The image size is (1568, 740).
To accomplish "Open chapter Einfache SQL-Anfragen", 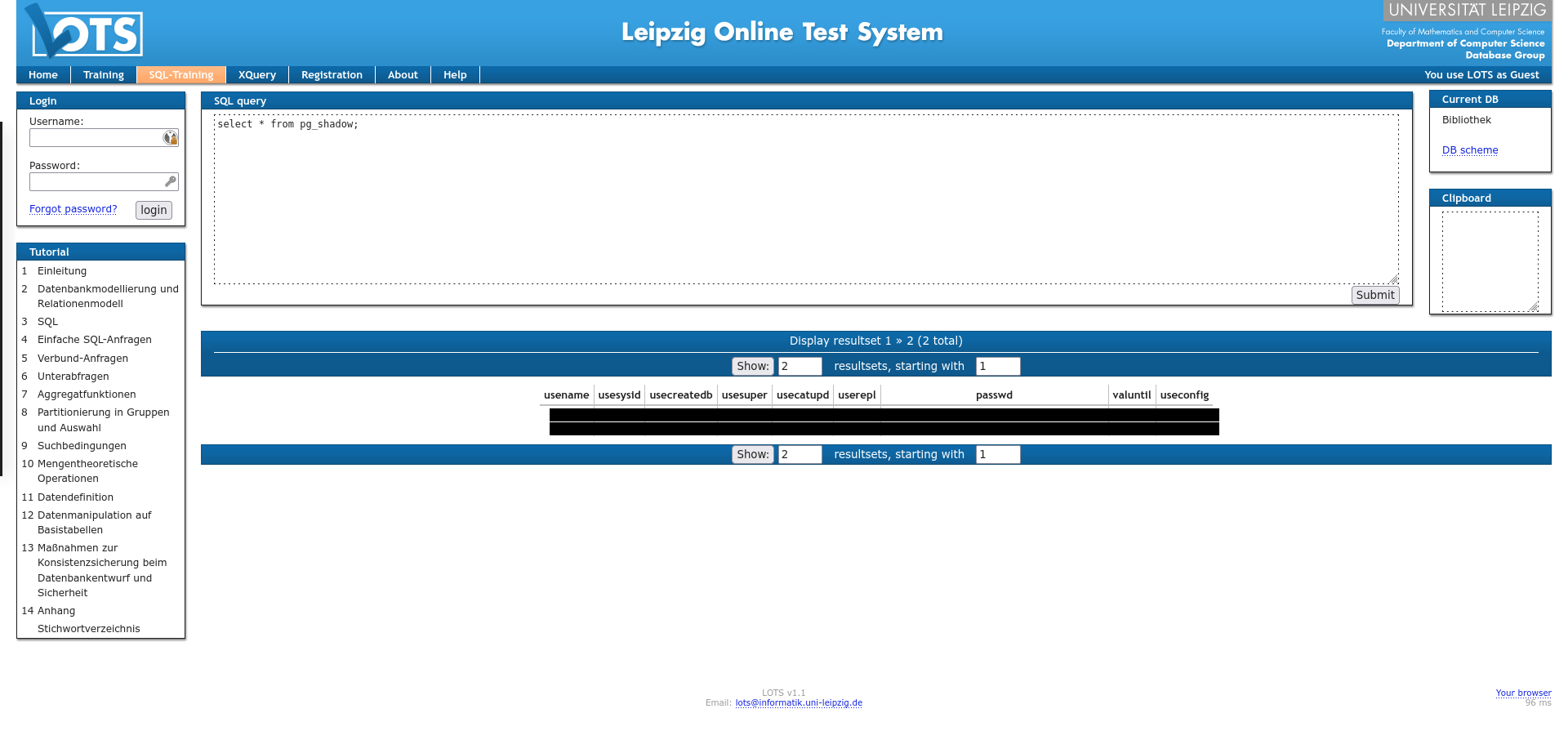I will click(x=95, y=340).
